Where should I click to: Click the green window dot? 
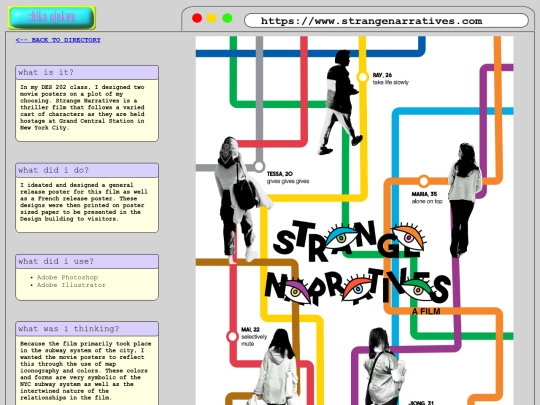(227, 18)
